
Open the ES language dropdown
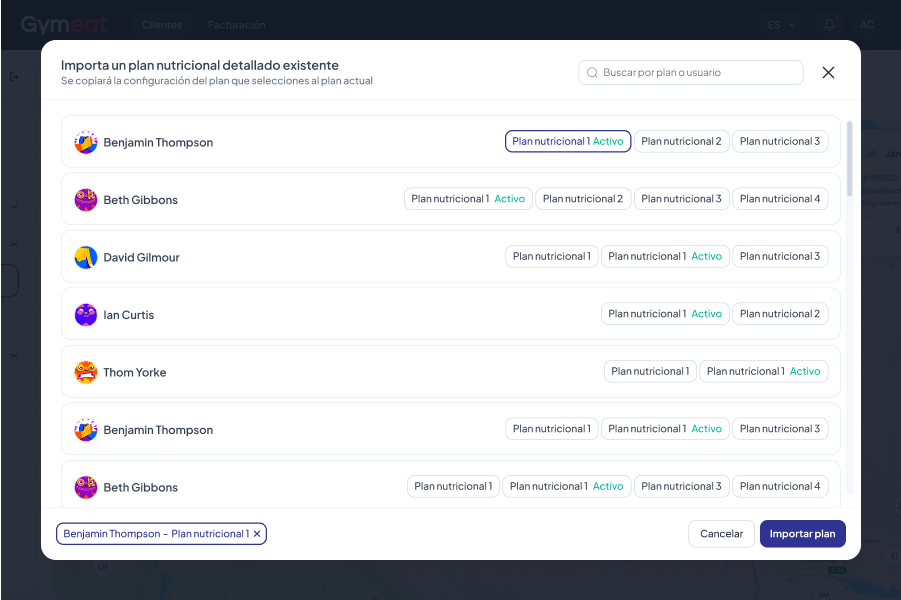click(782, 24)
